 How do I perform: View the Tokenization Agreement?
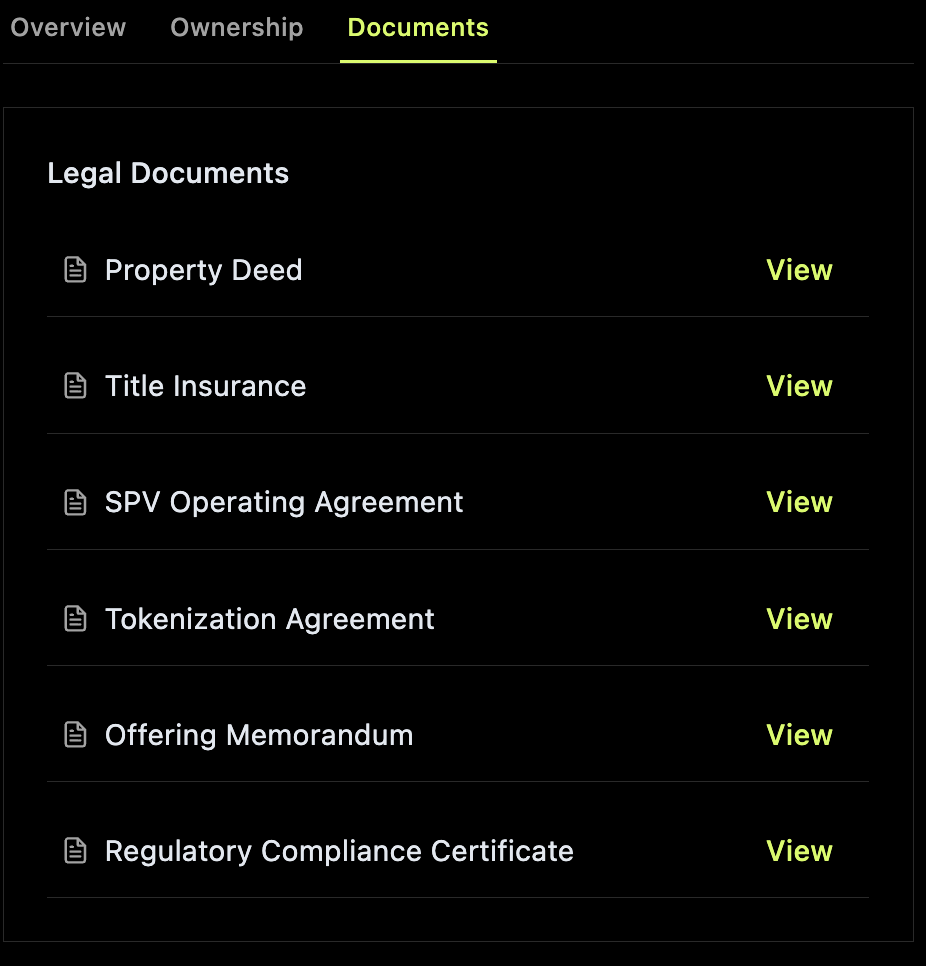[799, 619]
